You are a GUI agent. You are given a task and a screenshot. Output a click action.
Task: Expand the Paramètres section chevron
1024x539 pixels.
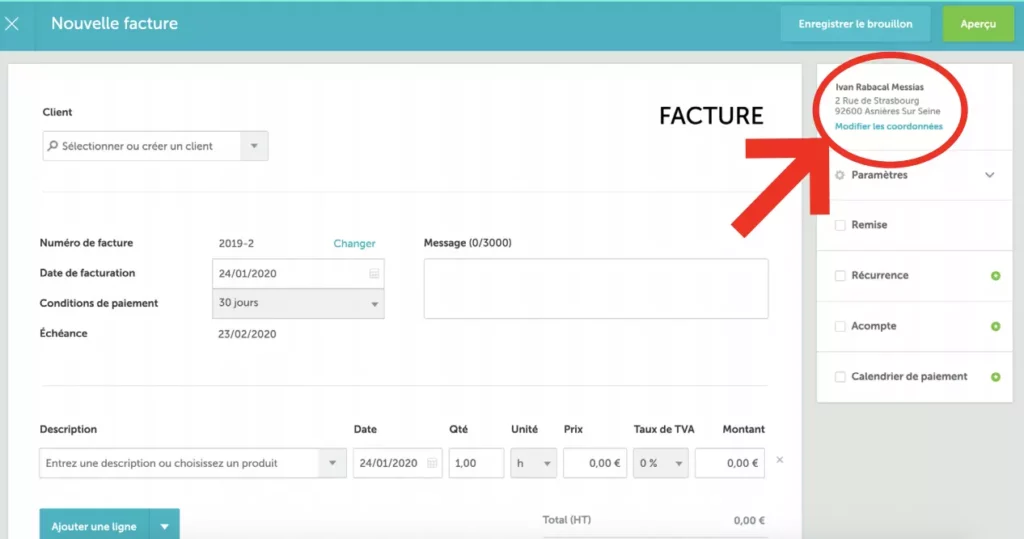990,175
